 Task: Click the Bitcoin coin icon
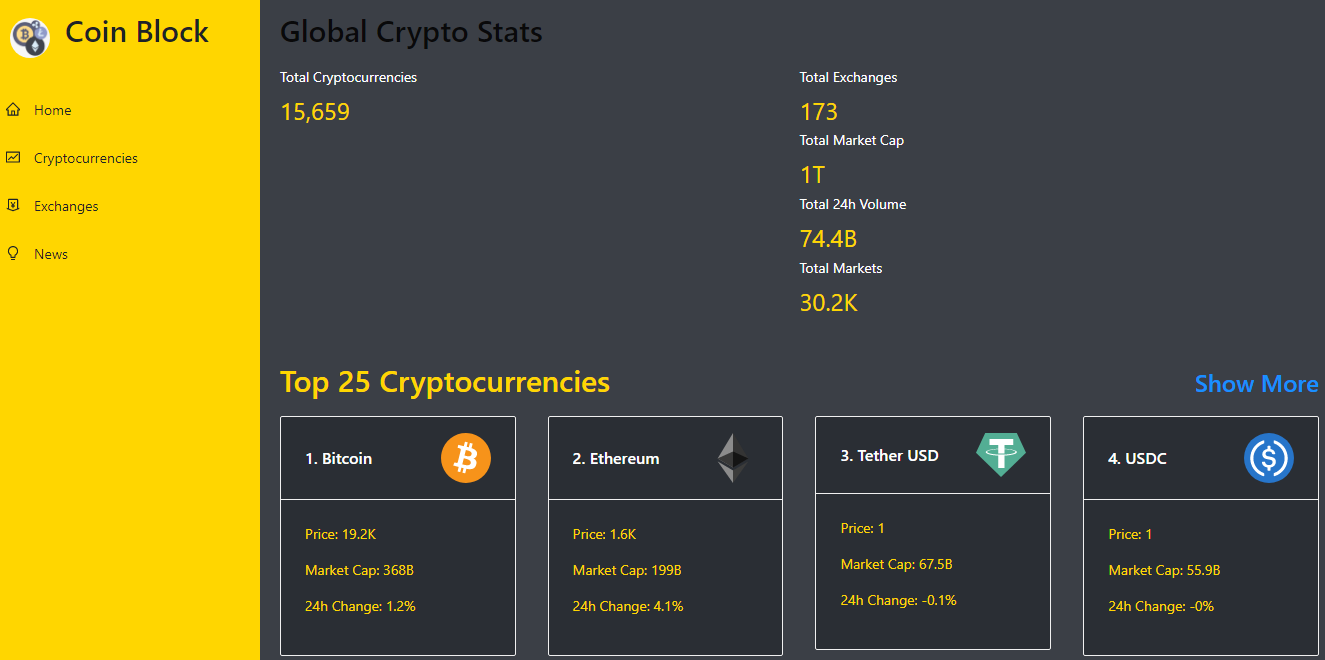click(x=466, y=458)
